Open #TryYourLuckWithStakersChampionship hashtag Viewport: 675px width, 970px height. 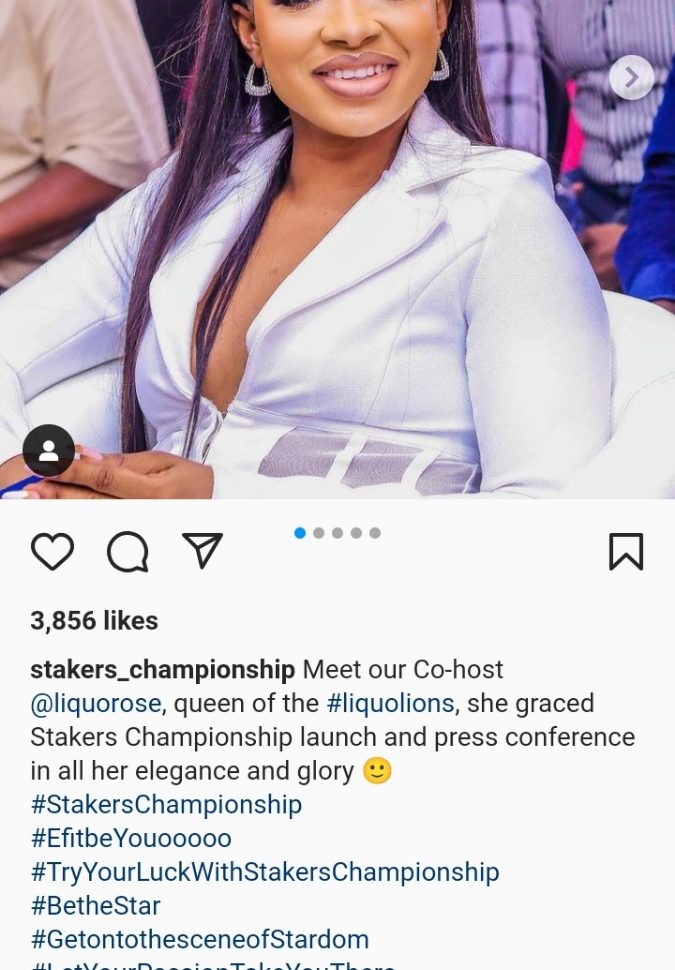265,872
